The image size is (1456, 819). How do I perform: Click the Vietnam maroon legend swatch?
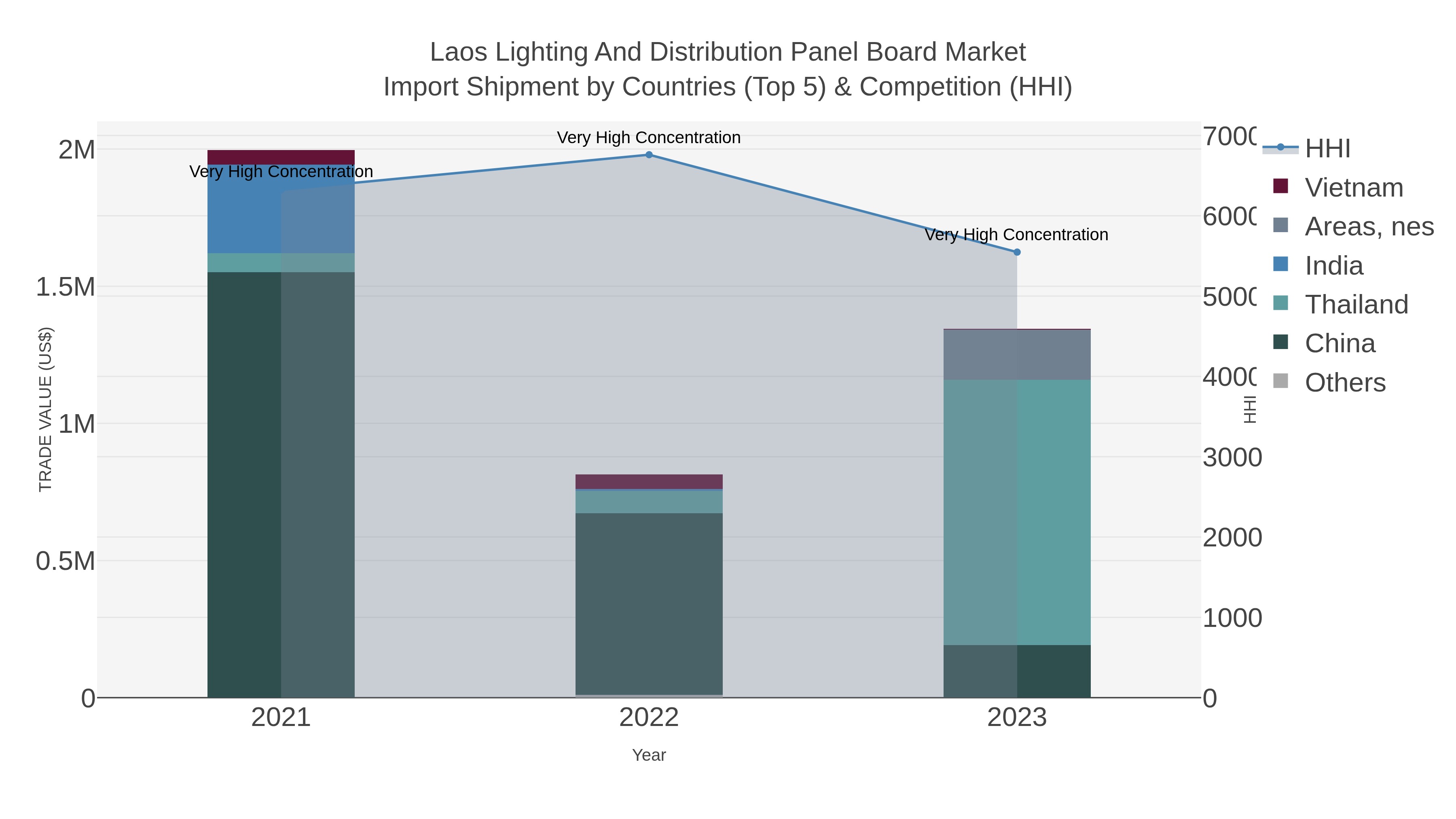pos(1280,186)
